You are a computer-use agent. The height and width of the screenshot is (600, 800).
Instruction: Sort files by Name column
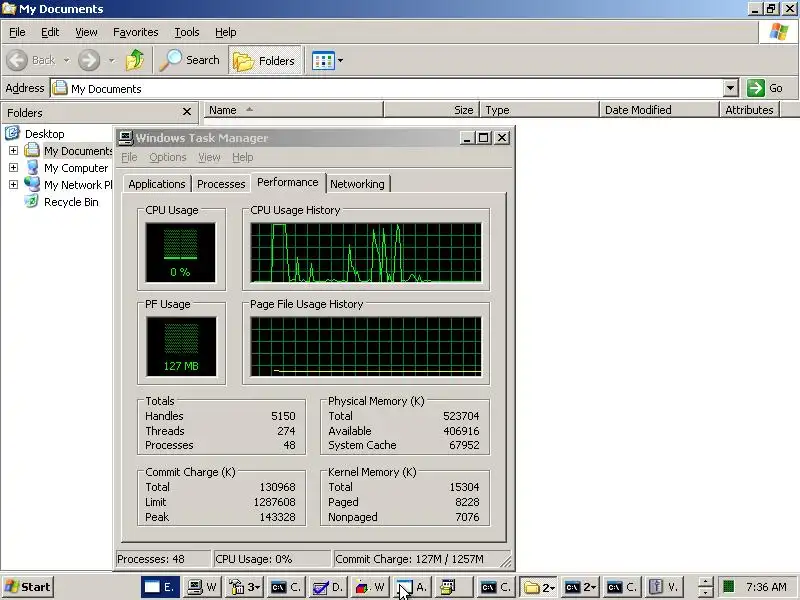click(293, 110)
